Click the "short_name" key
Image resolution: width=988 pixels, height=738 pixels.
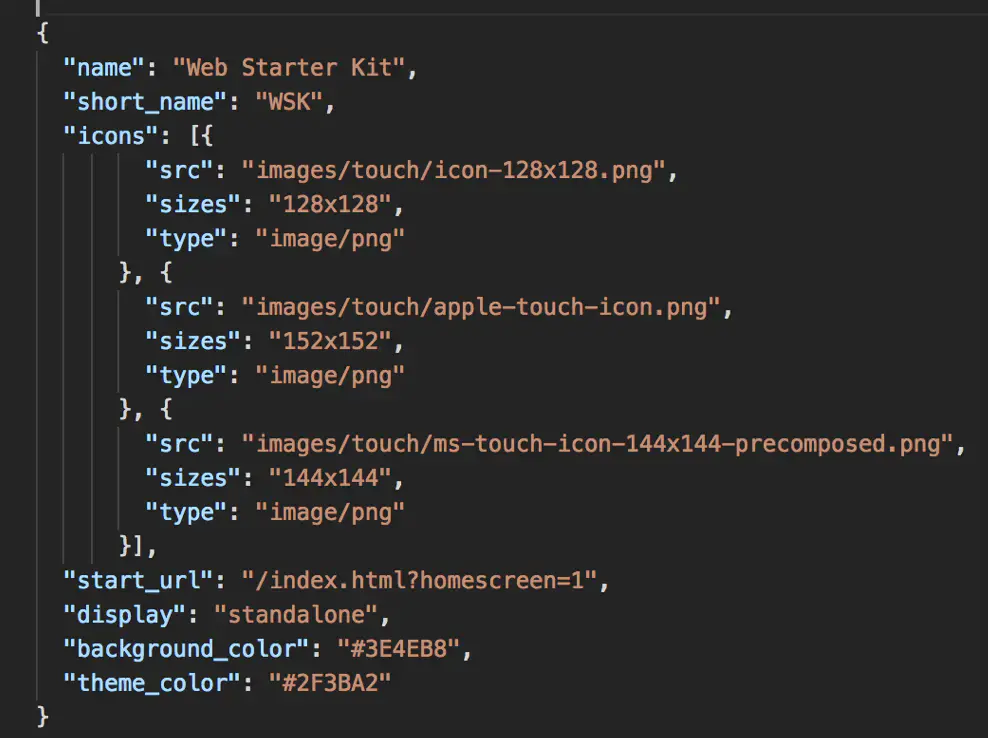click(145, 102)
